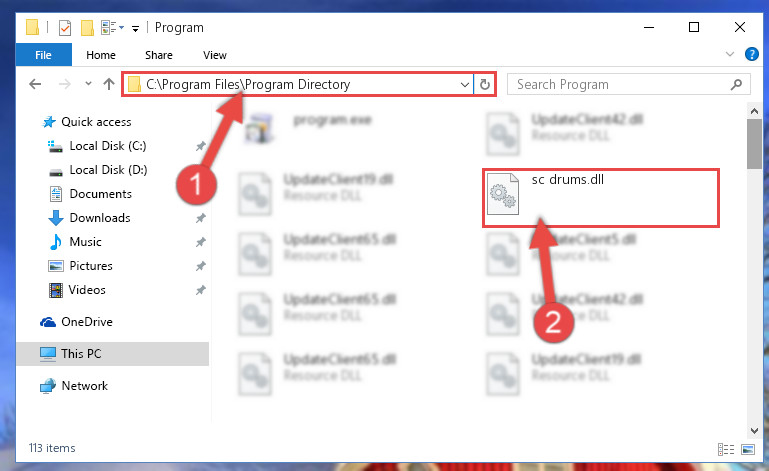The width and height of the screenshot is (769, 471).
Task: Open Local Disk (C:) in the sidebar
Action: coord(108,146)
